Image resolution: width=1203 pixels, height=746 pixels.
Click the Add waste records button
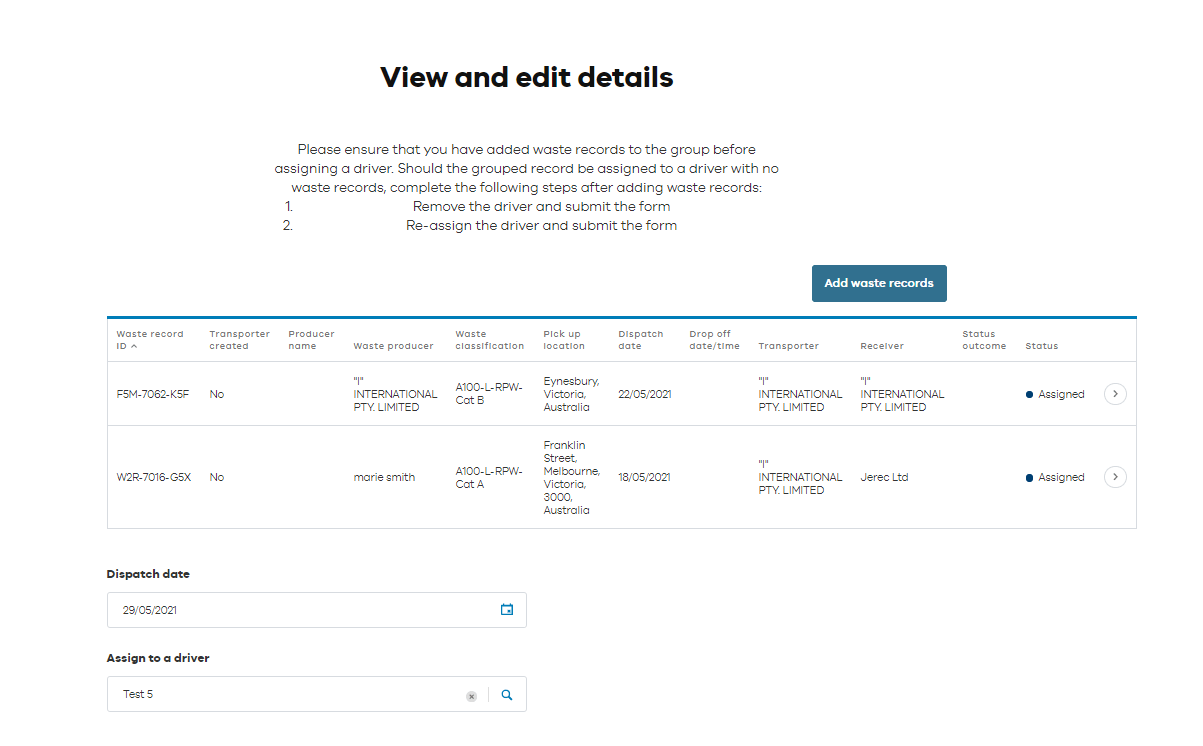click(x=879, y=283)
